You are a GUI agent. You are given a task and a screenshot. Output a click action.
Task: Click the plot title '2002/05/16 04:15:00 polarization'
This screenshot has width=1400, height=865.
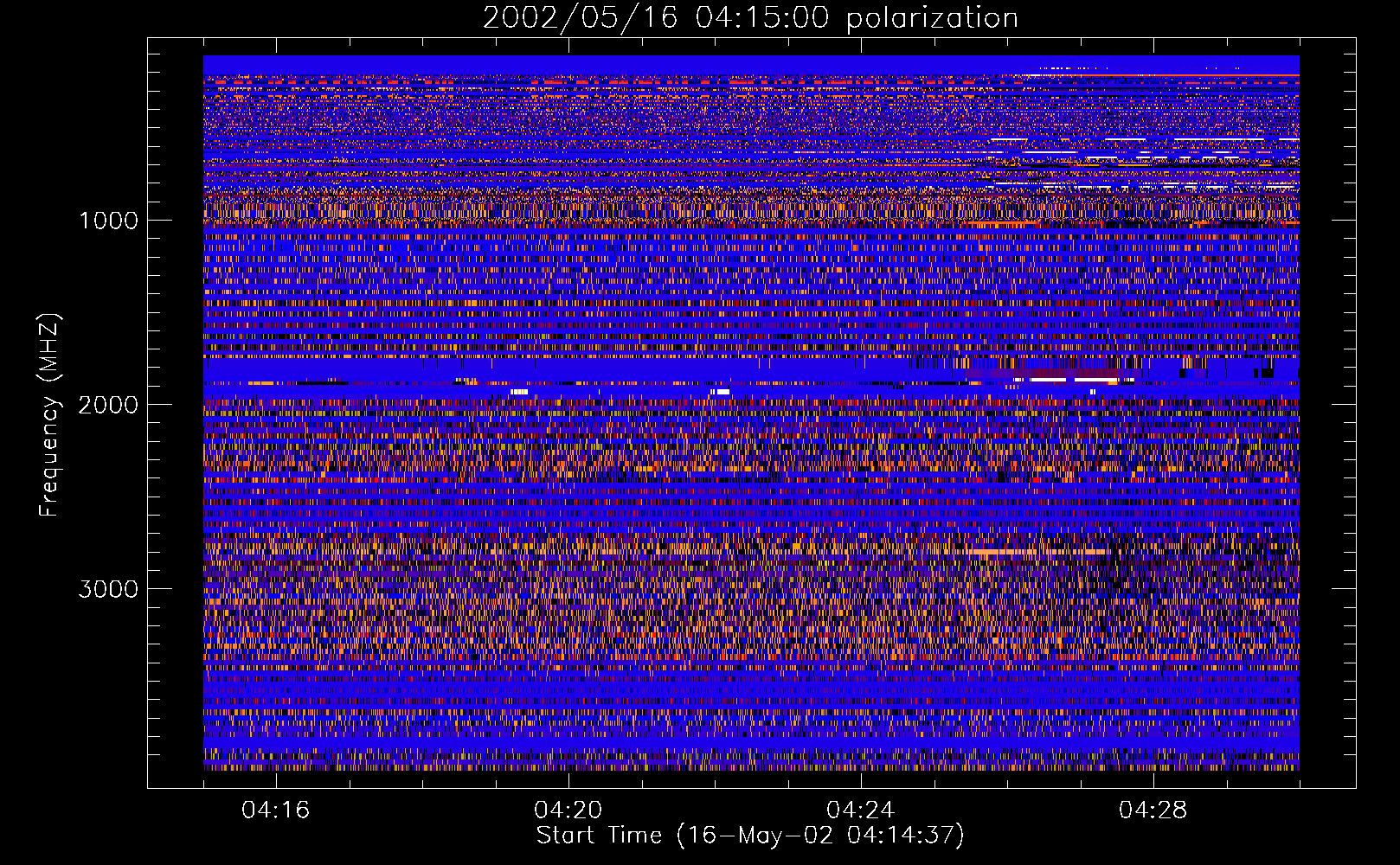[x=750, y=18]
